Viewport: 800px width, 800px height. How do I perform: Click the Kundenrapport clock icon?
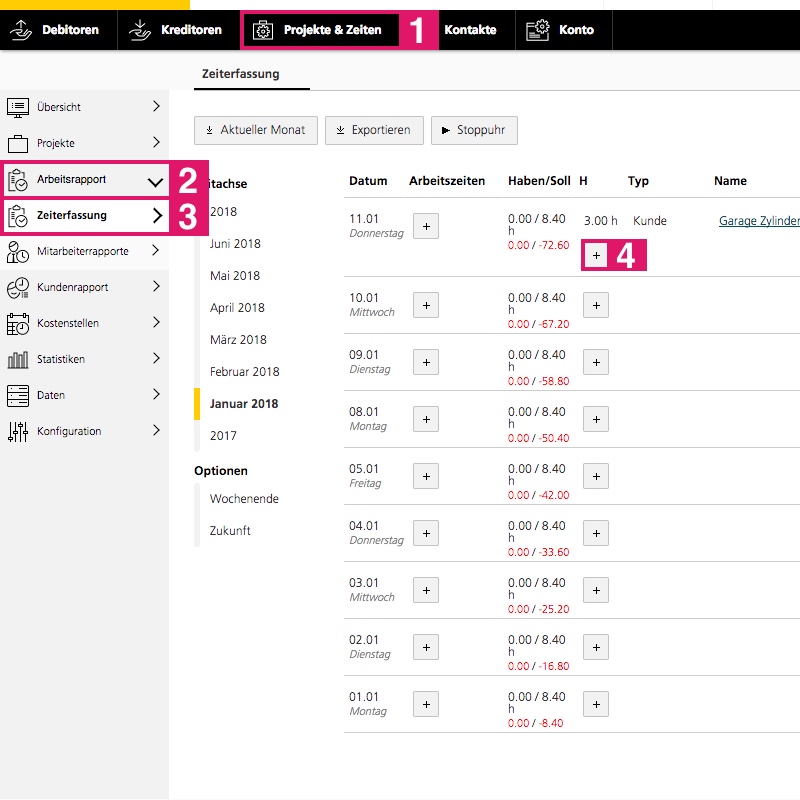click(18, 288)
